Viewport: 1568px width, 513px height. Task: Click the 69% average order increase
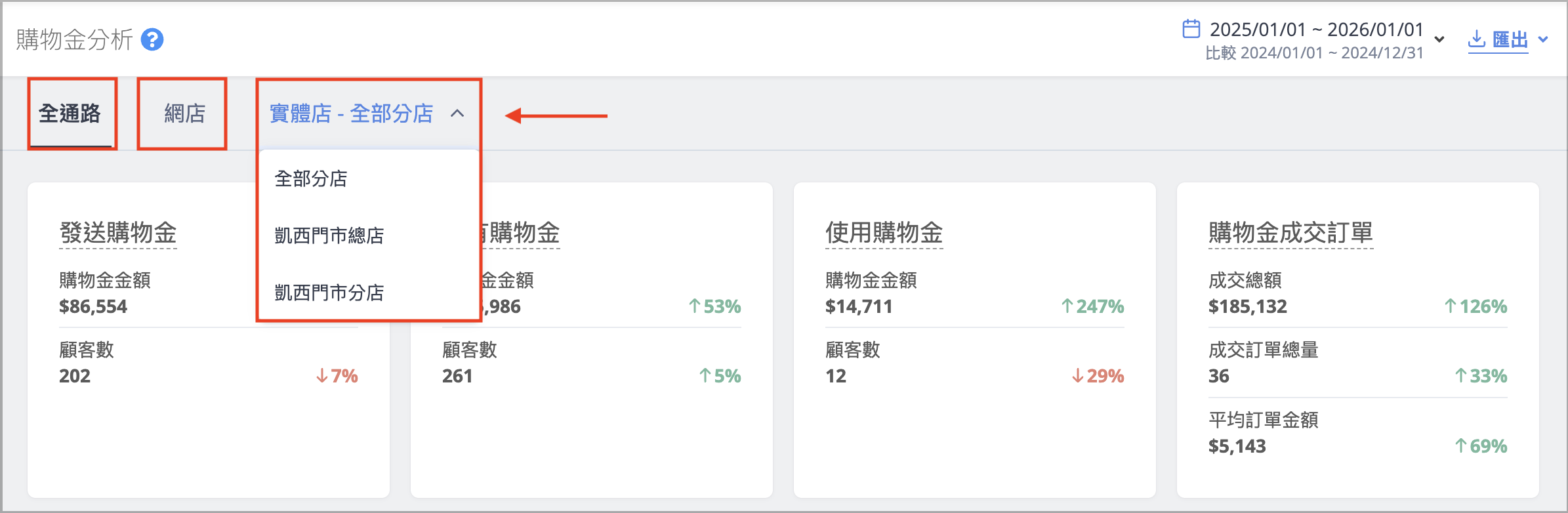1481,446
